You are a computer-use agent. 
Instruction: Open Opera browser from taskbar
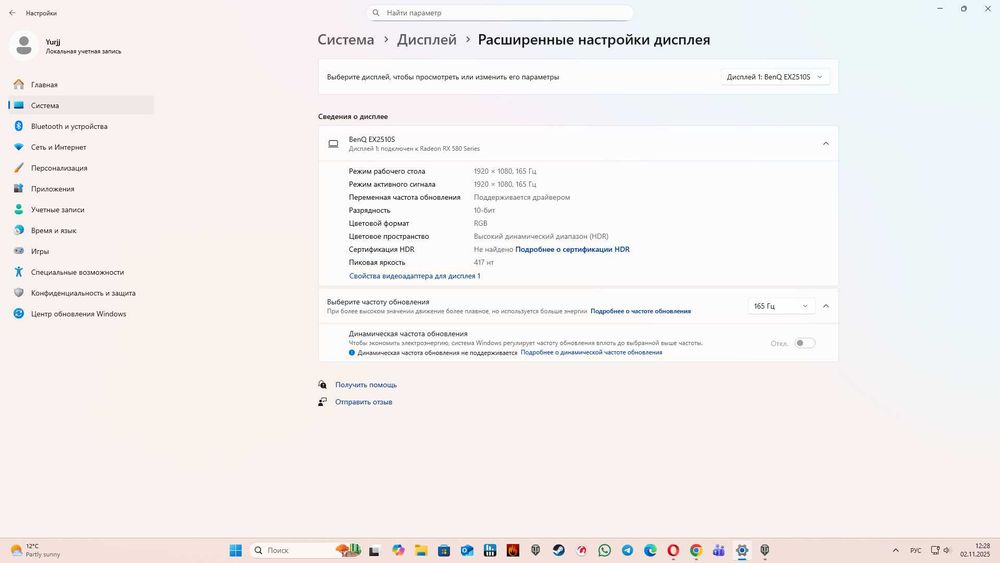click(673, 550)
